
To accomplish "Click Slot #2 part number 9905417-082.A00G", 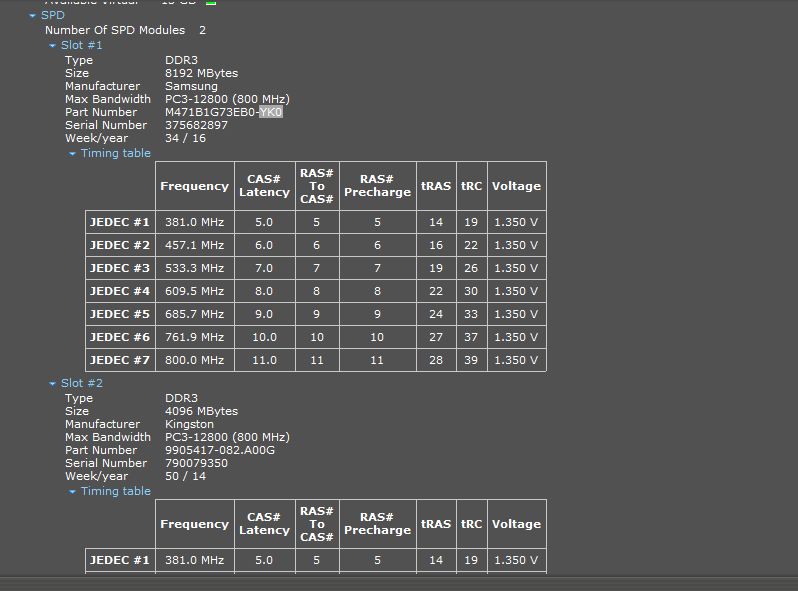I will click(x=219, y=451).
